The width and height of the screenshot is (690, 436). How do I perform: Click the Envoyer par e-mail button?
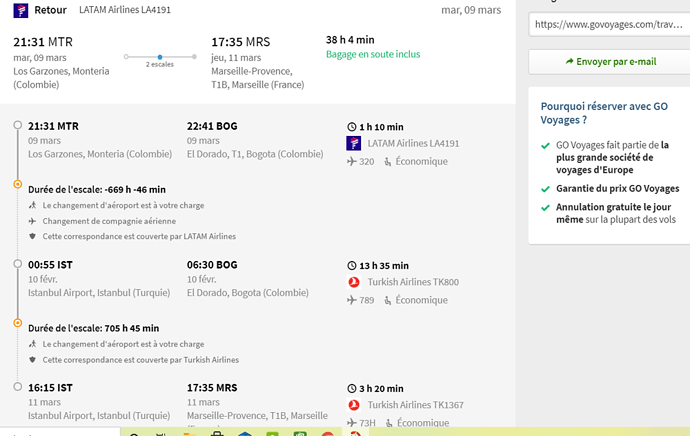coord(609,62)
